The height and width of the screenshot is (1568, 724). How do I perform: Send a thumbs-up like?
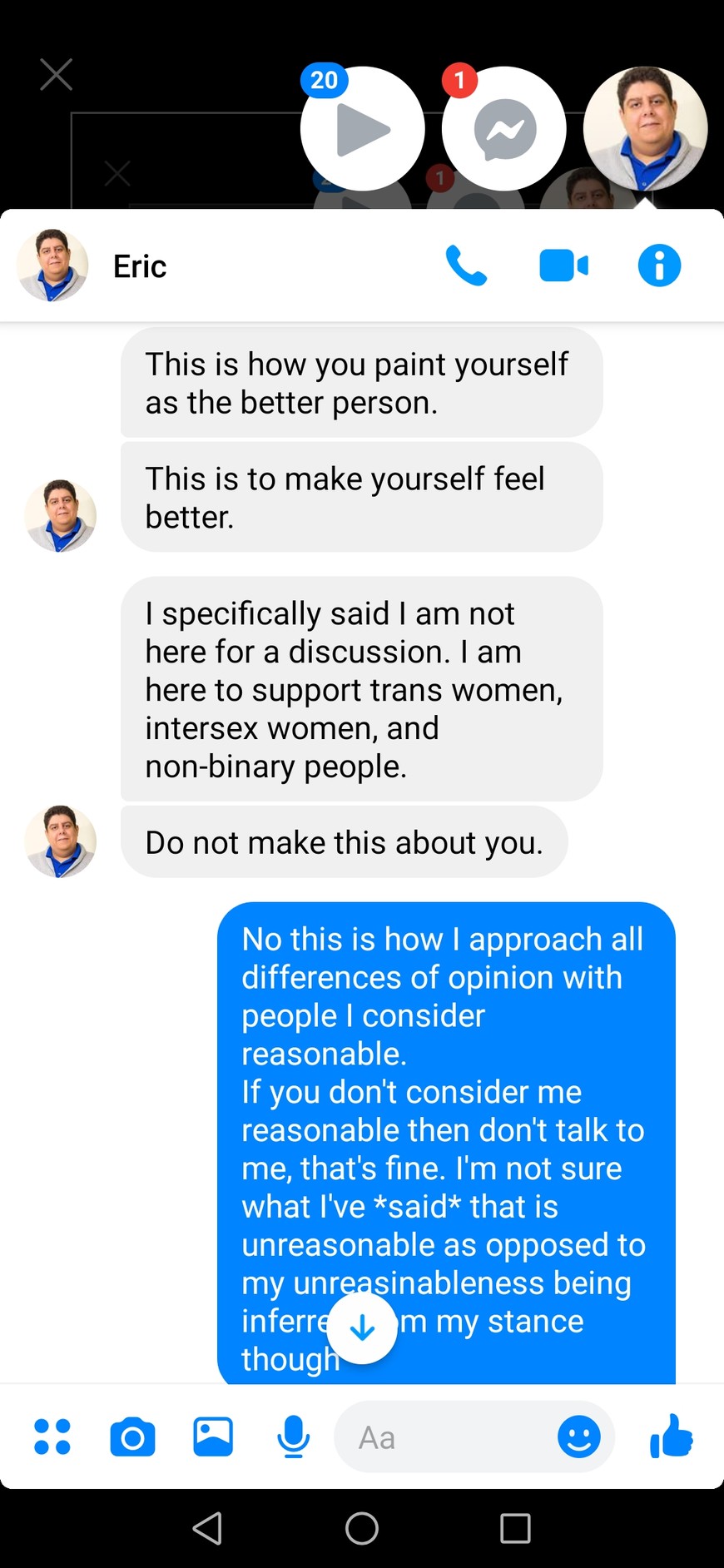point(671,1437)
